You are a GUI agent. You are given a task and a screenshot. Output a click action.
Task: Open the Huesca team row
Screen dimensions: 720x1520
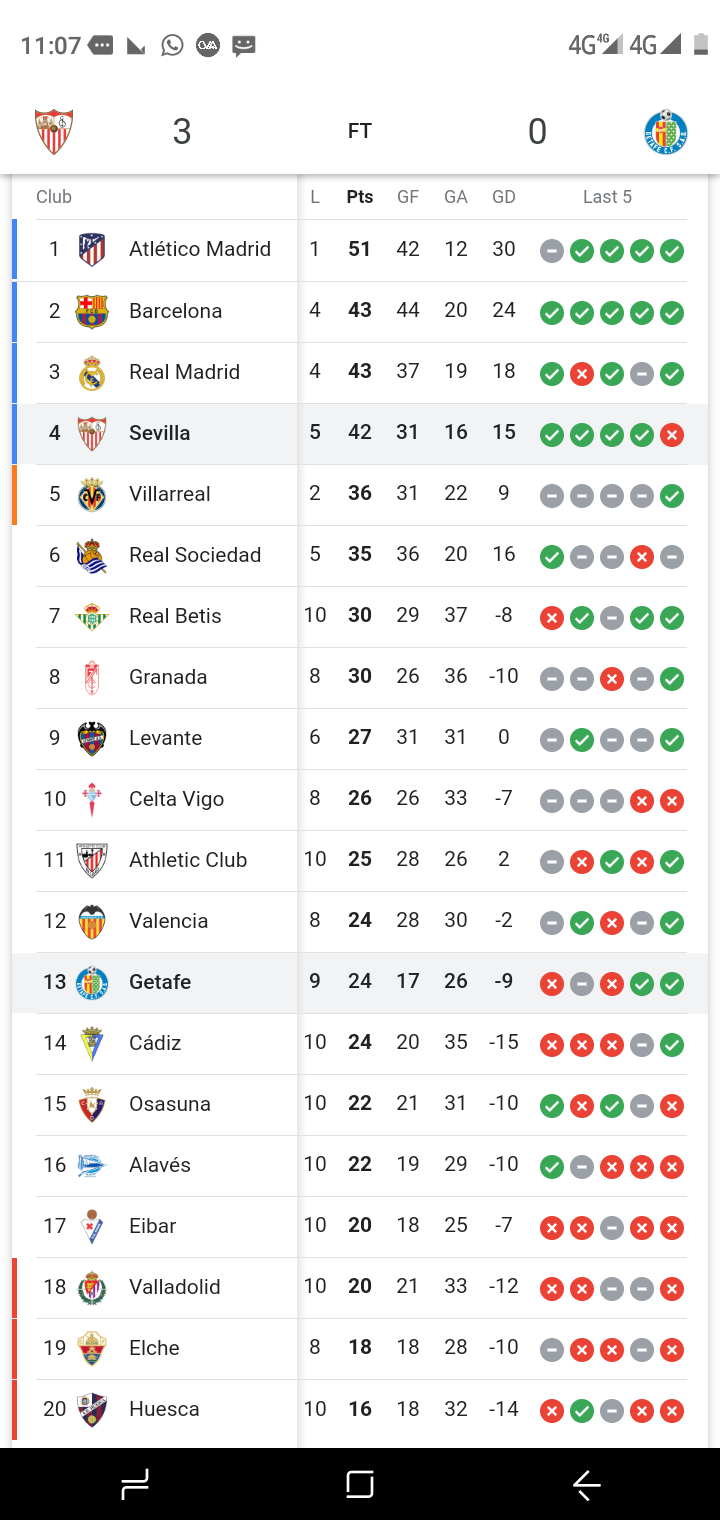click(x=360, y=1409)
